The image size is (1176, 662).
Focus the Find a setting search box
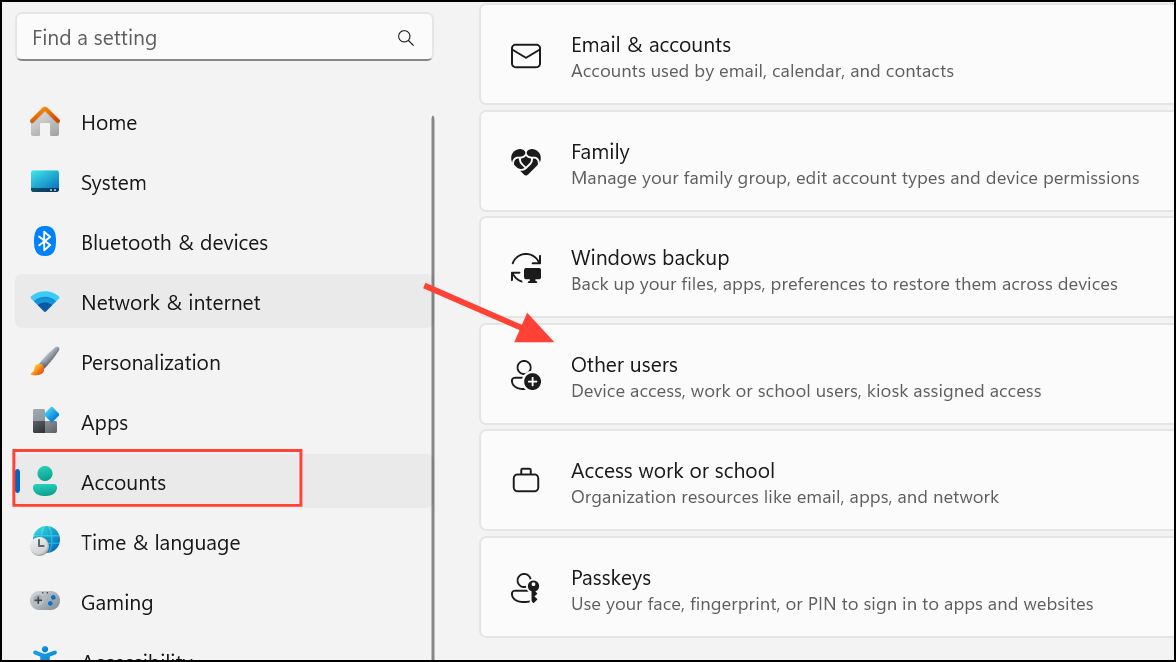pyautogui.click(x=224, y=37)
